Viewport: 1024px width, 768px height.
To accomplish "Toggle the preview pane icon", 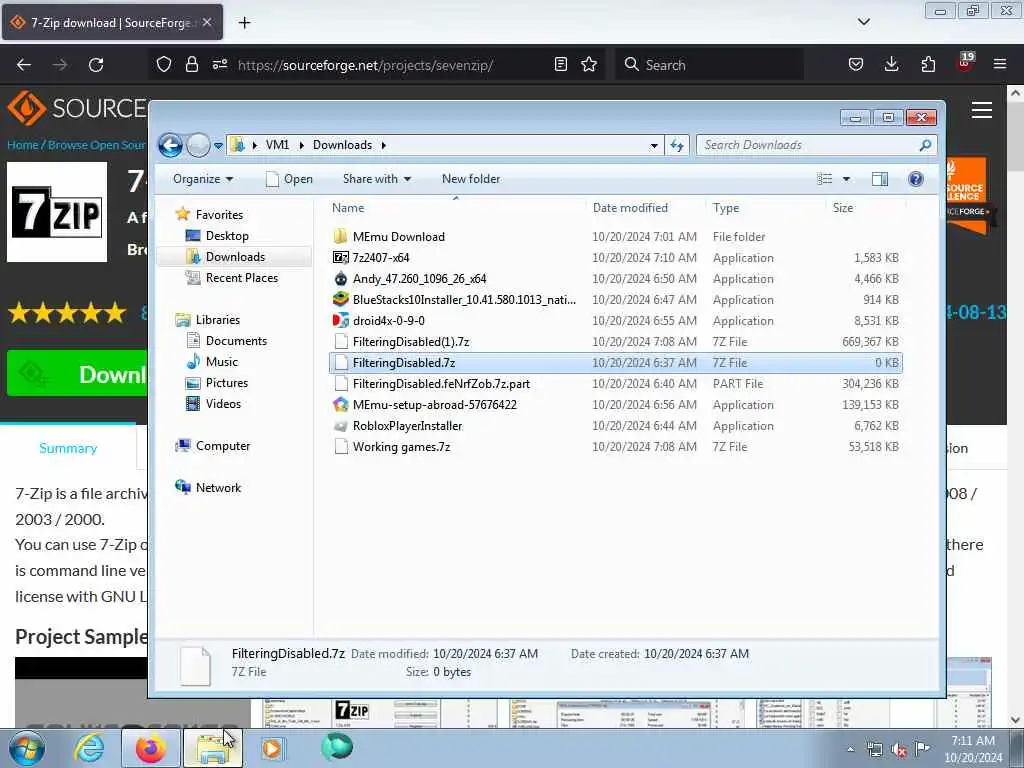I will pyautogui.click(x=880, y=179).
